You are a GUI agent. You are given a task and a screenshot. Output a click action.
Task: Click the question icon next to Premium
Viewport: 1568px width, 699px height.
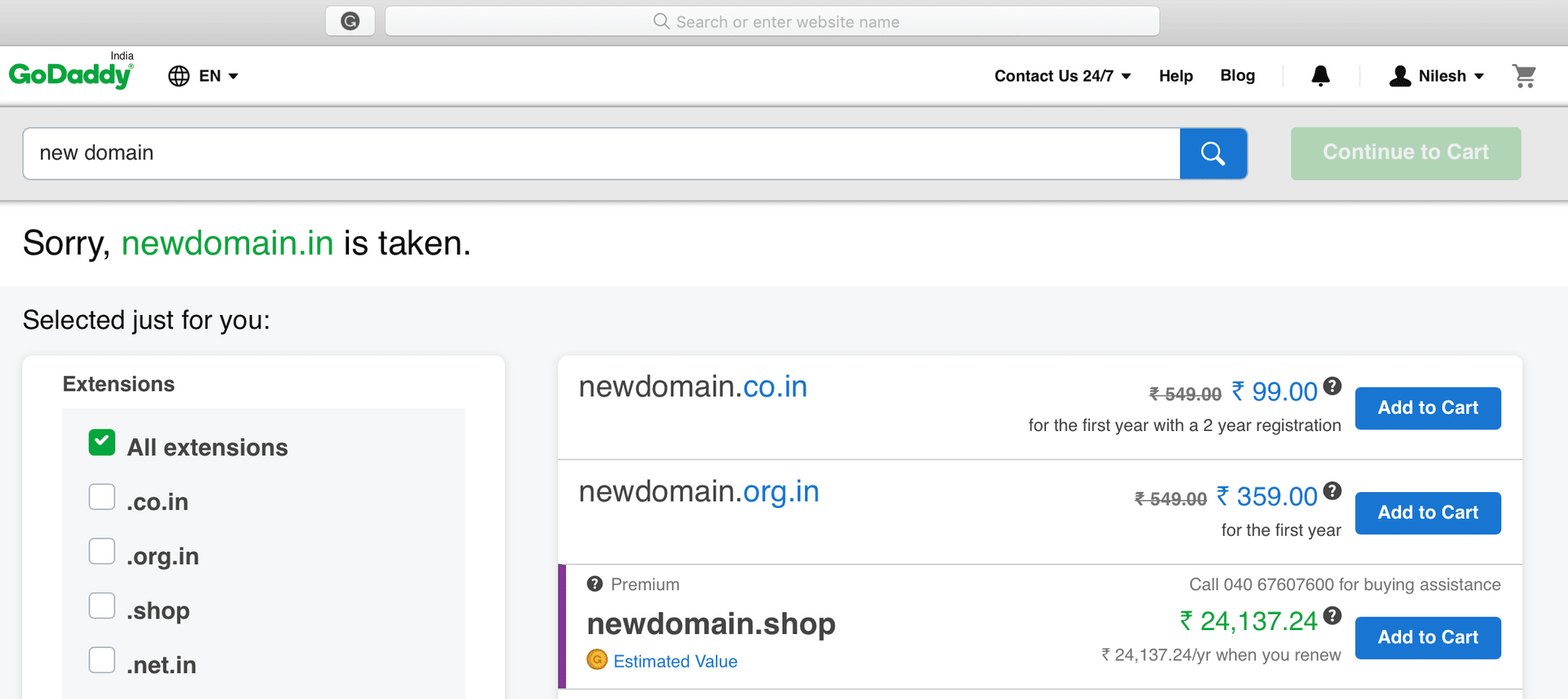[x=595, y=584]
